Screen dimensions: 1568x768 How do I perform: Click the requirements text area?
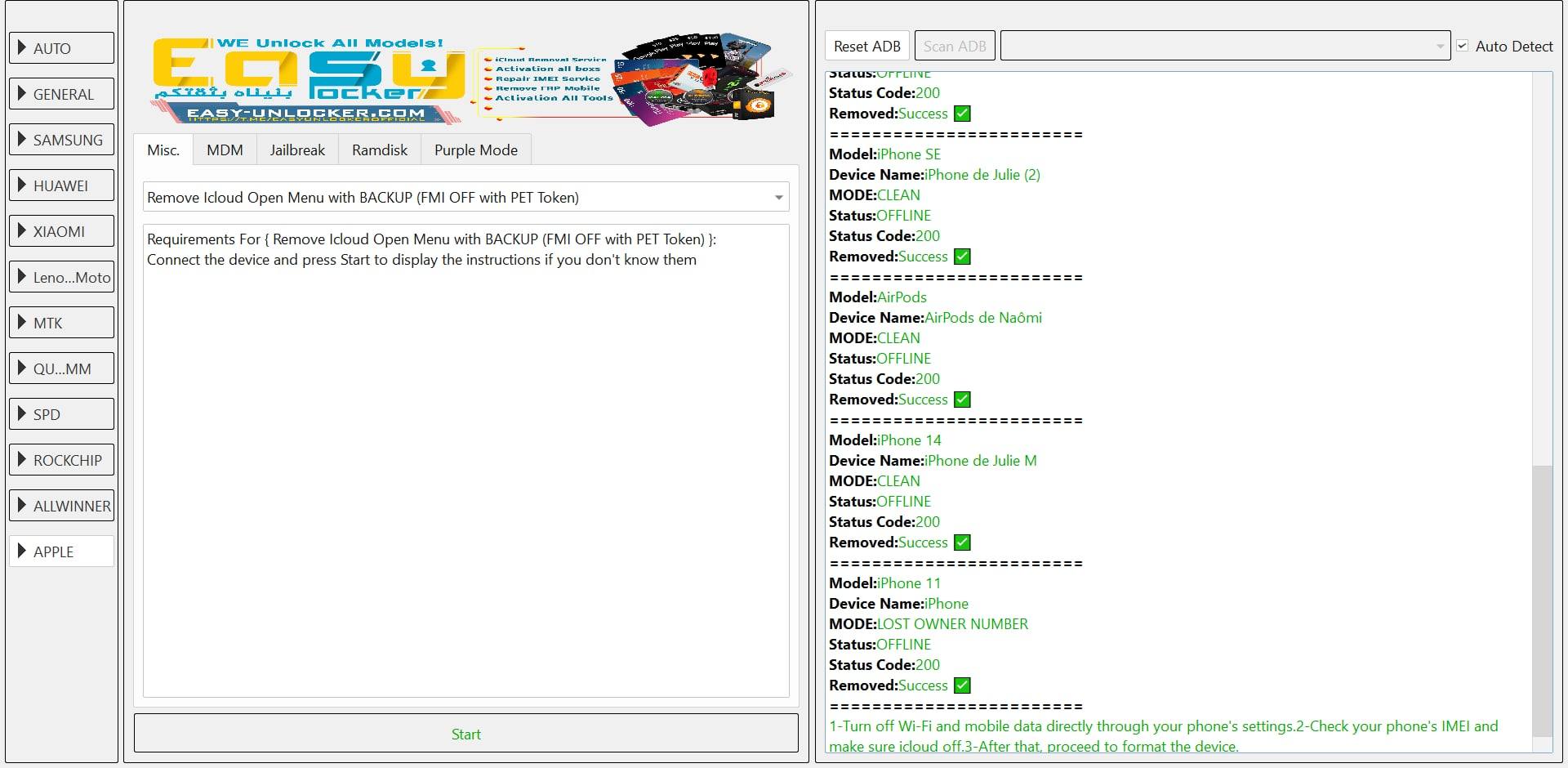tap(466, 461)
